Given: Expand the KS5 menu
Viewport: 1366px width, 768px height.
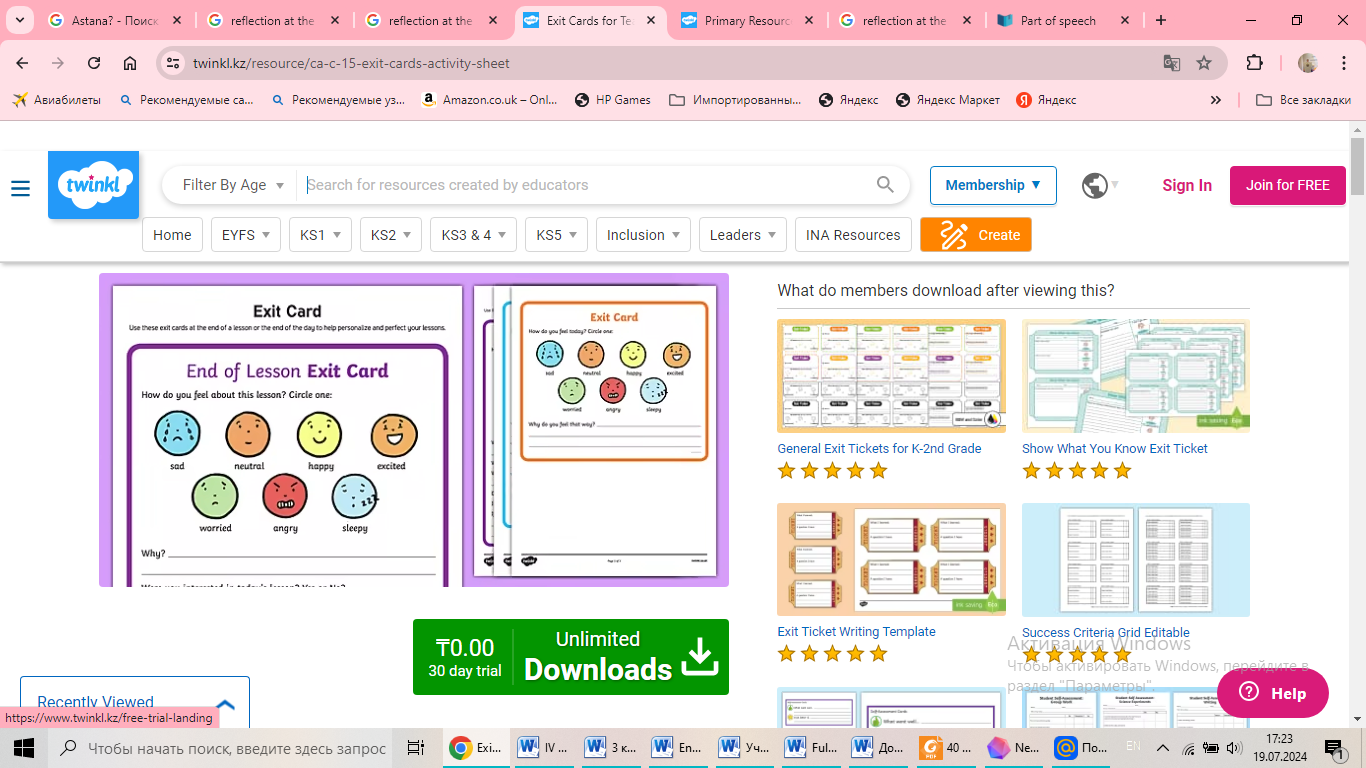Looking at the screenshot, I should click(x=556, y=235).
